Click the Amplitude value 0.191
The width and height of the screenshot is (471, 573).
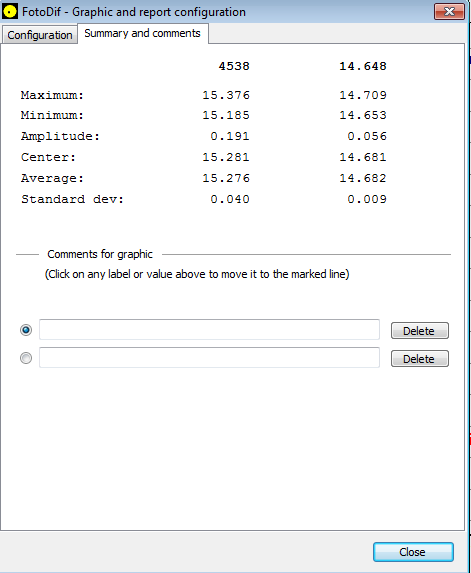click(230, 136)
